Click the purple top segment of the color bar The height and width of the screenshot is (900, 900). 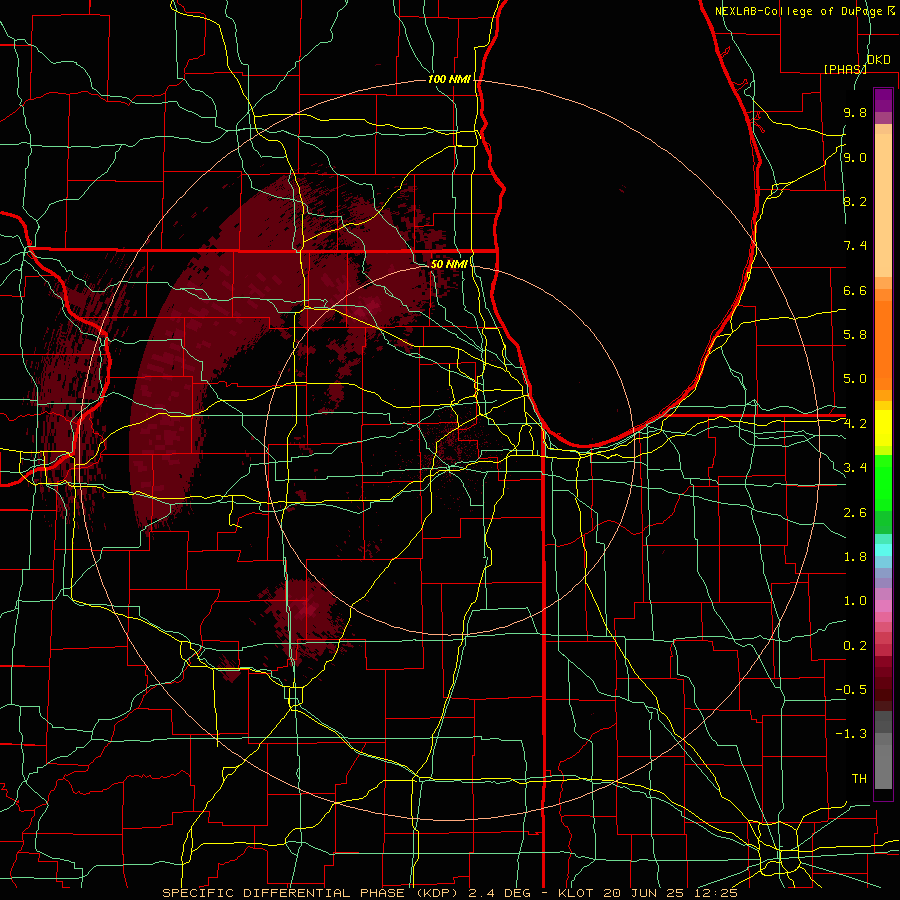pyautogui.click(x=883, y=100)
